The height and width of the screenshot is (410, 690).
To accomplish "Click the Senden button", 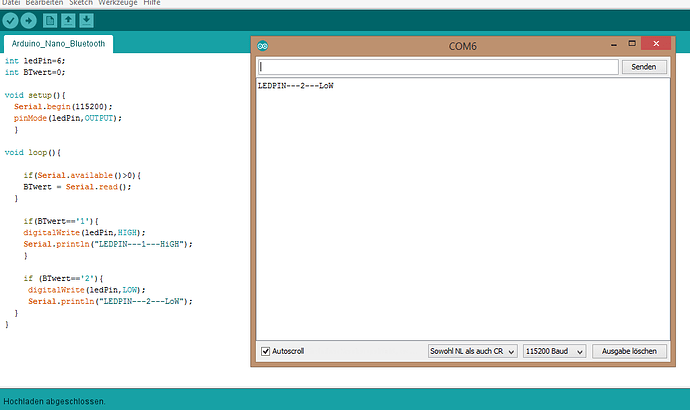I will click(644, 67).
